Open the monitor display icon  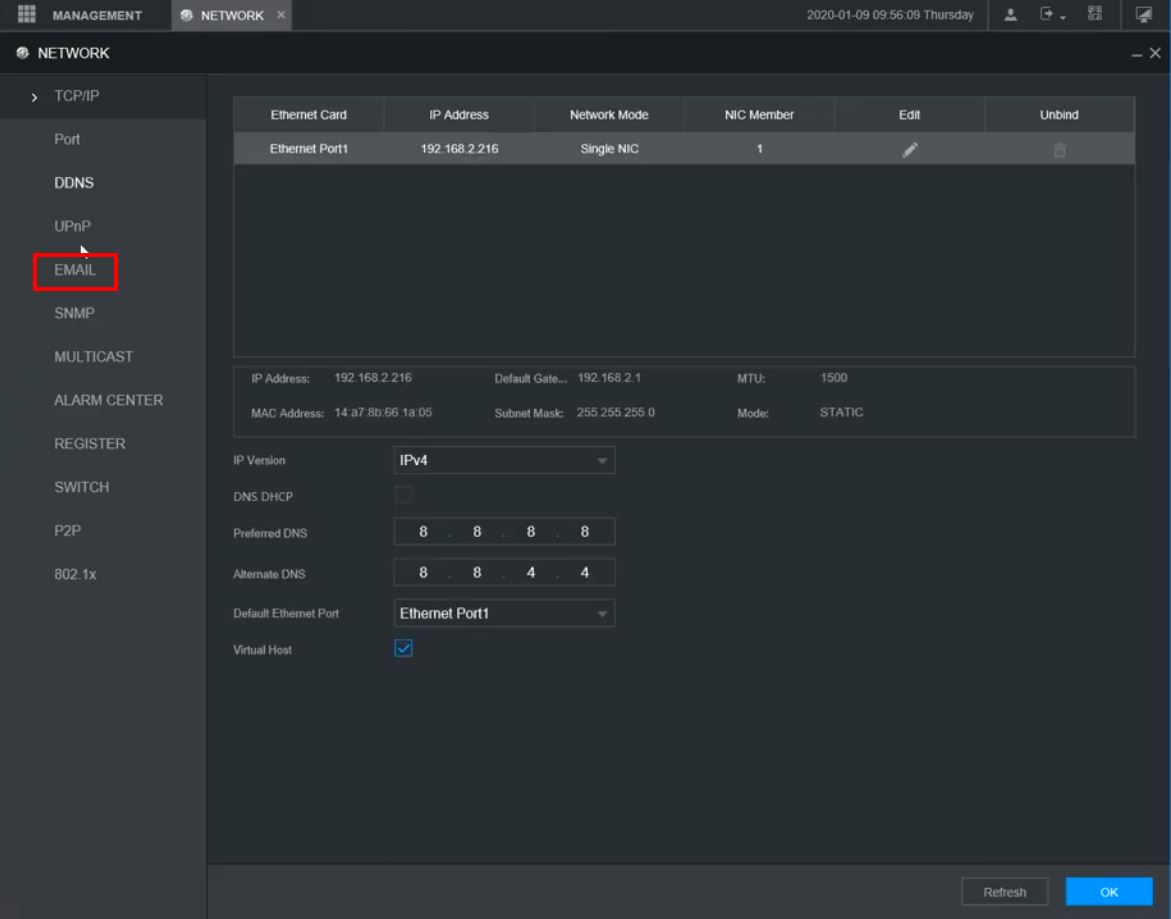tap(1143, 14)
